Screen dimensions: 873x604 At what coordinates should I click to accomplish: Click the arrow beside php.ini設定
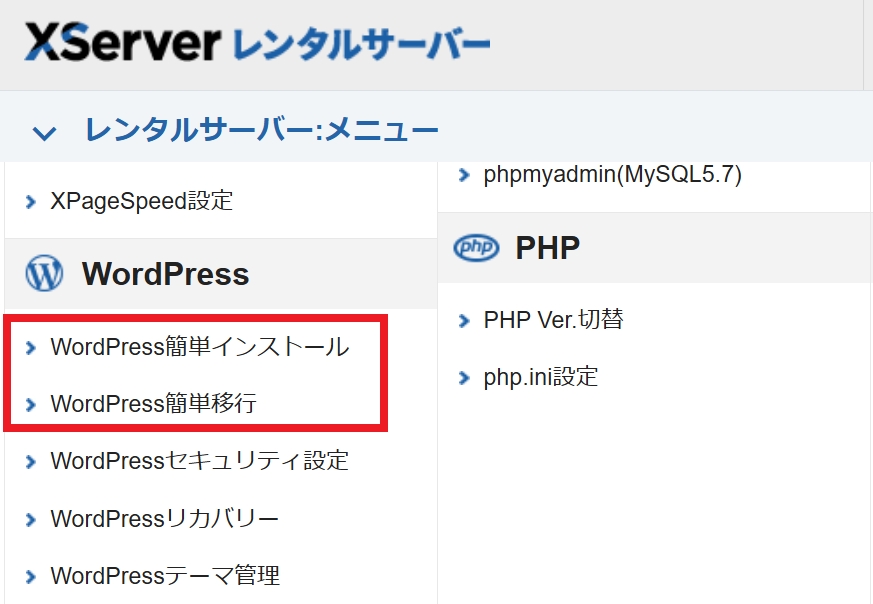(x=464, y=379)
